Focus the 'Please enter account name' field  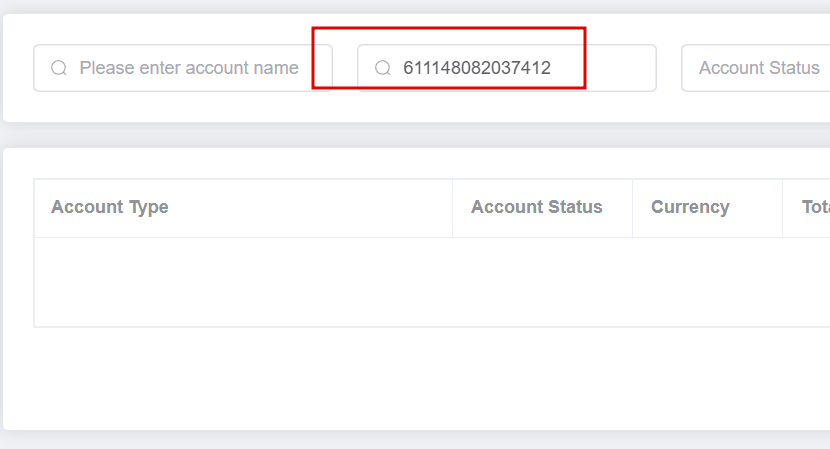click(x=183, y=68)
